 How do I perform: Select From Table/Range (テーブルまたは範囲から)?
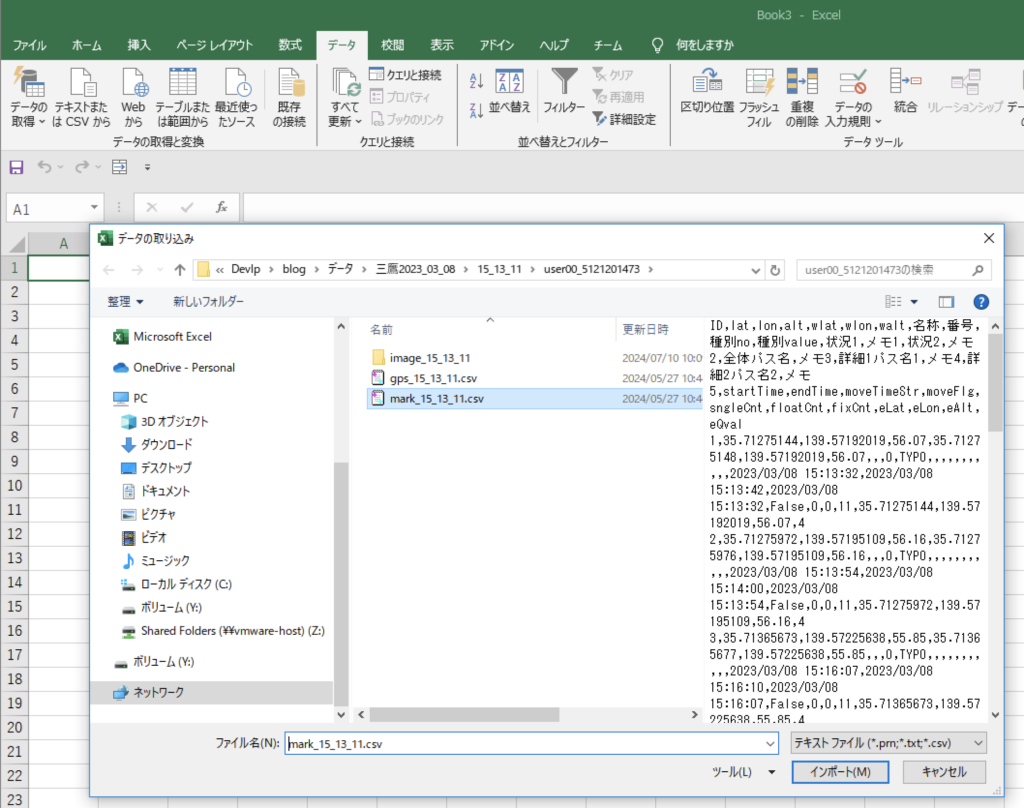183,98
